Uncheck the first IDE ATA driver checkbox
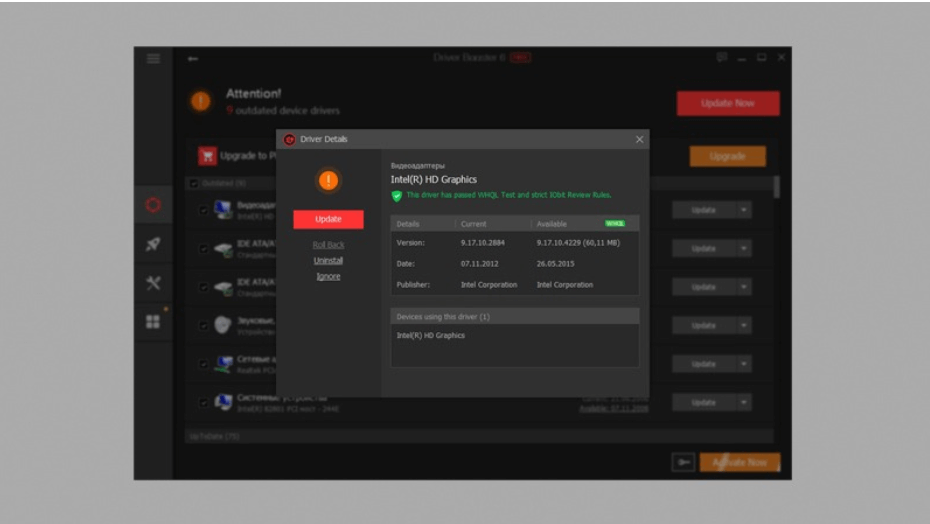This screenshot has height=524, width=930. coord(204,249)
